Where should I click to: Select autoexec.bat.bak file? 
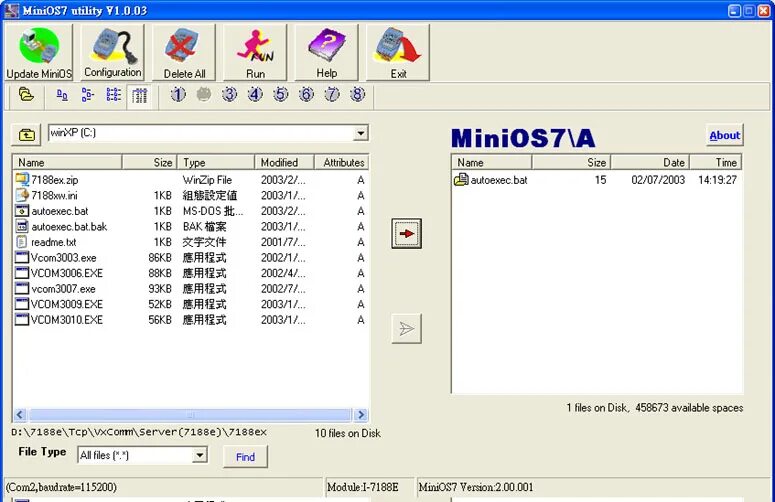coord(69,227)
